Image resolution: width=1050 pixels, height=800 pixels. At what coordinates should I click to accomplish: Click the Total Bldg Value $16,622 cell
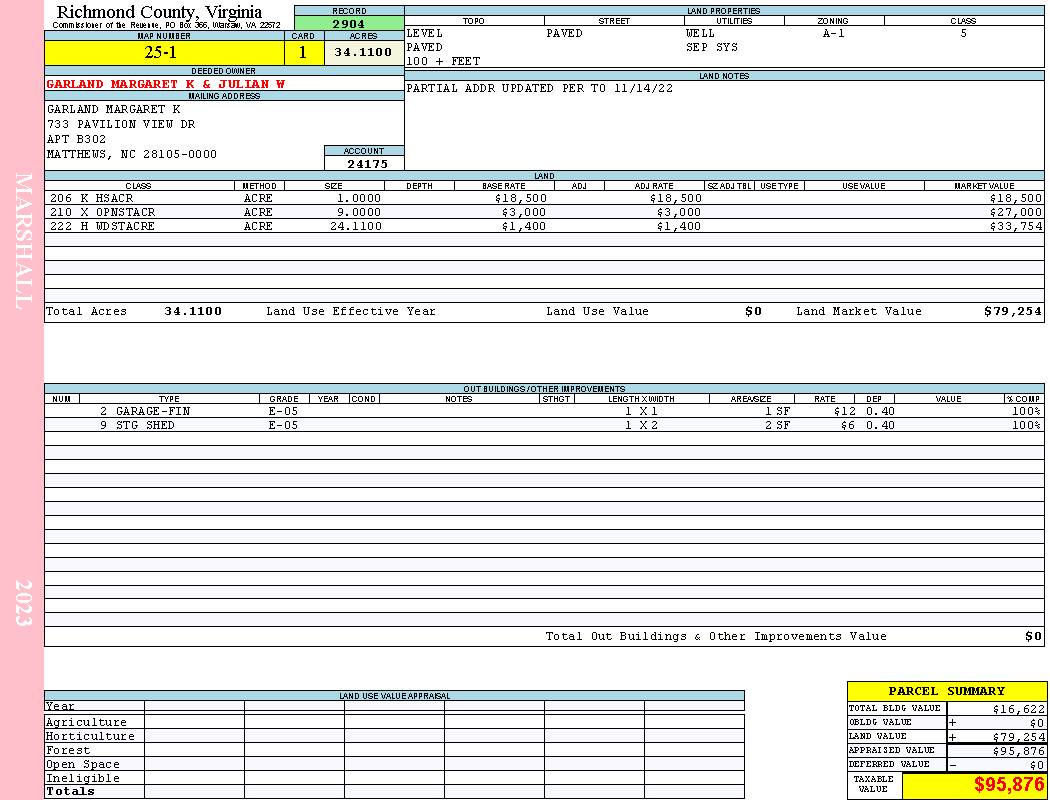(996, 709)
